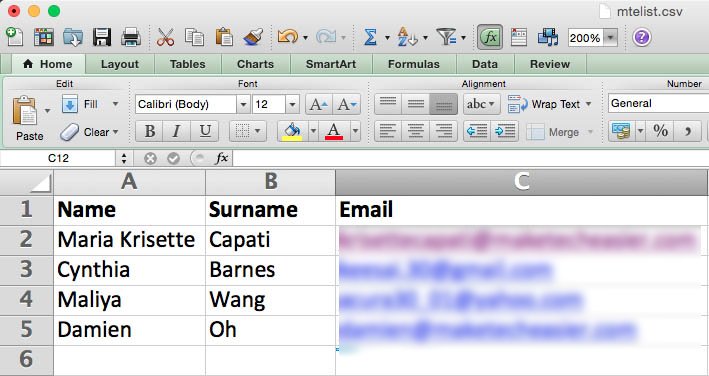Insert AutoSum with sigma icon
The height and width of the screenshot is (376, 709).
370,37
